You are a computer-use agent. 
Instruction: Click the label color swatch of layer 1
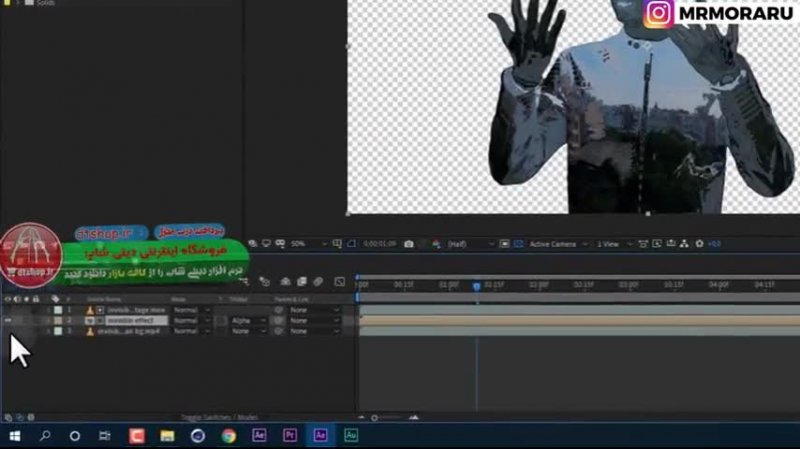(x=58, y=310)
